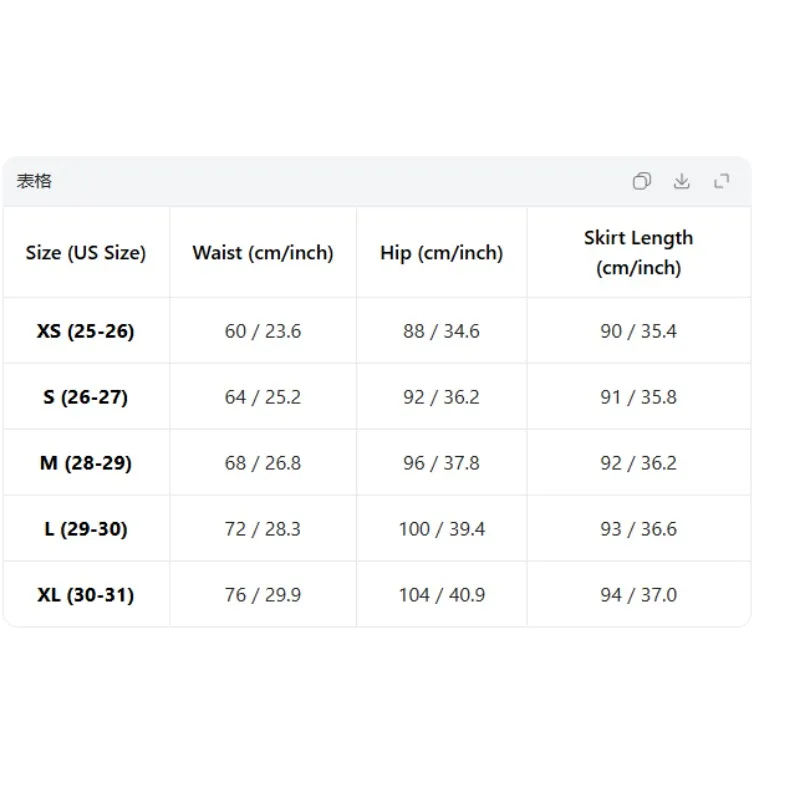800x800 pixels.
Task: Select the Waist (cm/inch) column header
Action: 263,253
